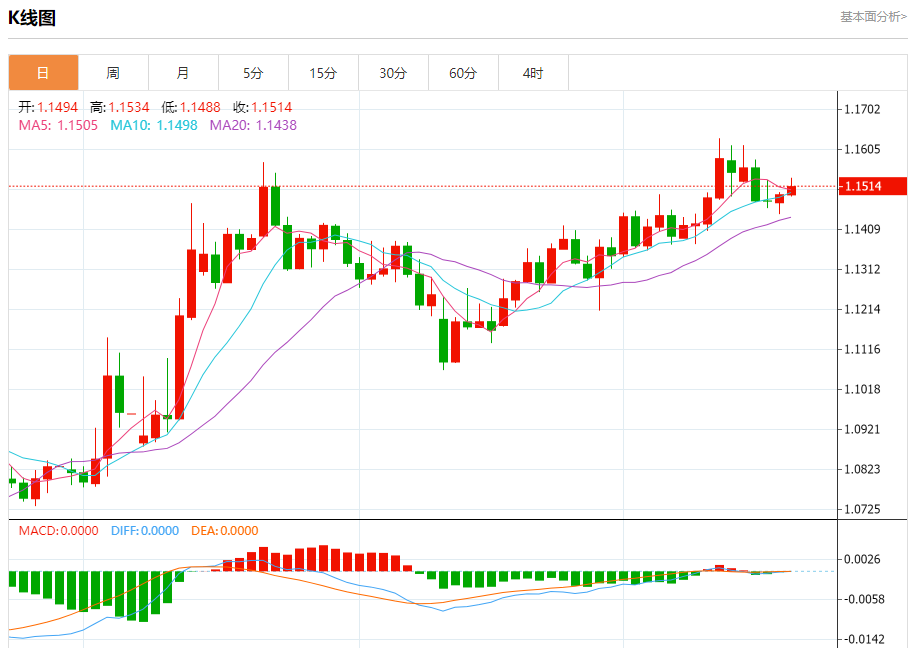Switch to the 月 monthly tab
This screenshot has width=913, height=648.
point(183,73)
